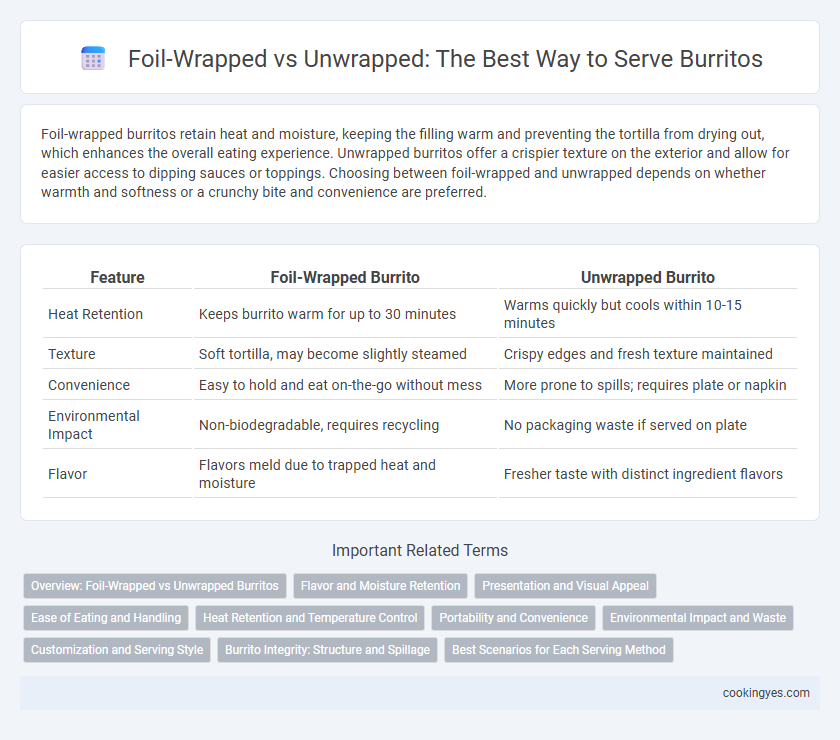Click 'Soft tortilla, may become slightly steamed' cell

pos(333,354)
